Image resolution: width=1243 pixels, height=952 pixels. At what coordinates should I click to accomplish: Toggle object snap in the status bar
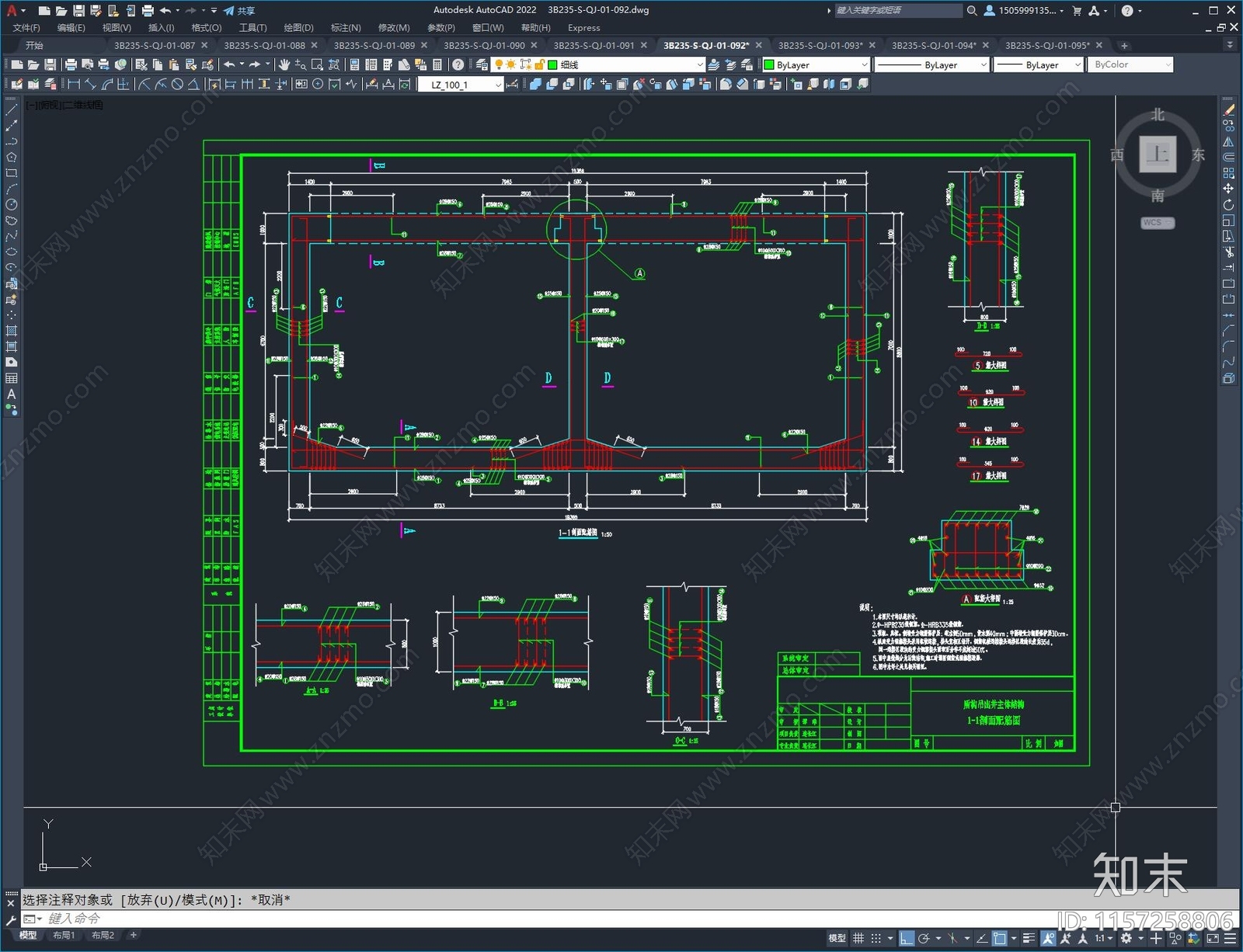[x=1000, y=938]
